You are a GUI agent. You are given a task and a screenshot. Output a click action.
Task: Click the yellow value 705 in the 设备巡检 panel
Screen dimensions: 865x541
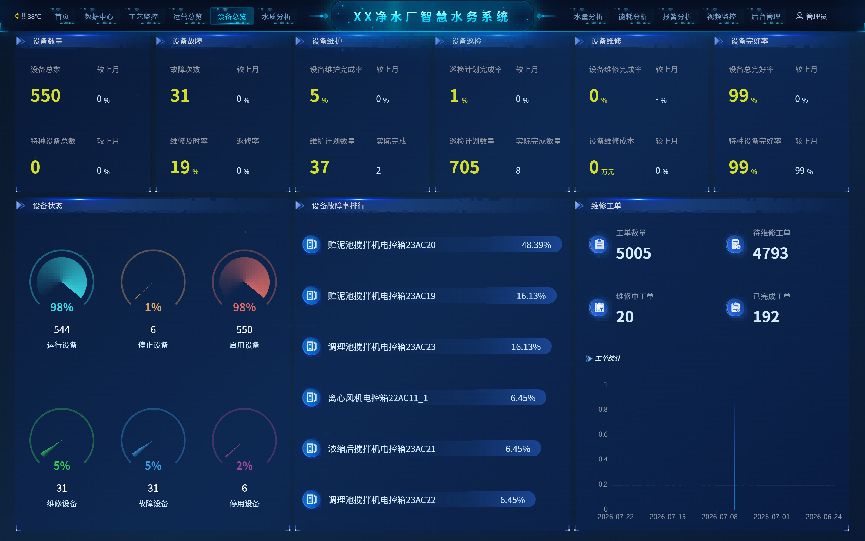[464, 167]
